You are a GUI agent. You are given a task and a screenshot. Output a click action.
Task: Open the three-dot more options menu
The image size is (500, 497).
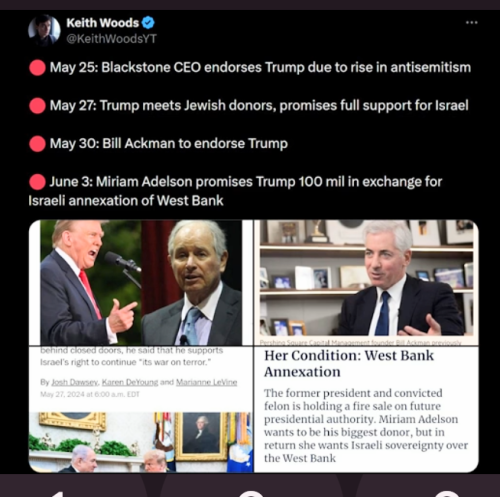(x=472, y=23)
